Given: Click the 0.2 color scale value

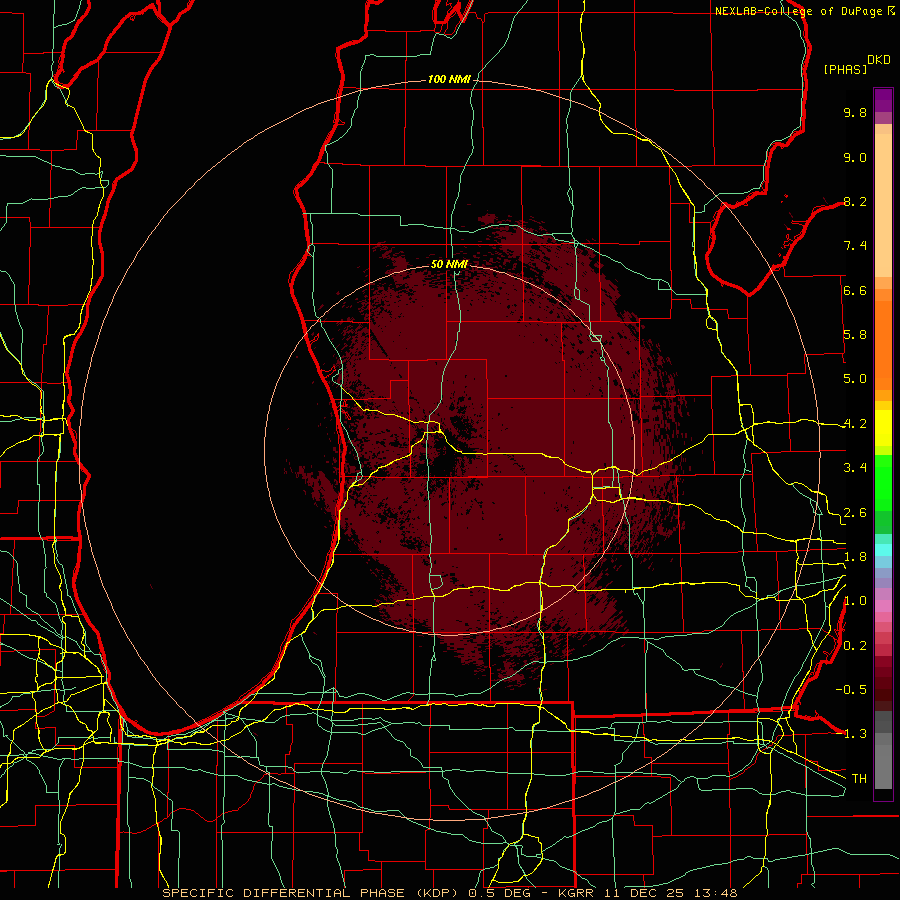Looking at the screenshot, I should 855,646.
